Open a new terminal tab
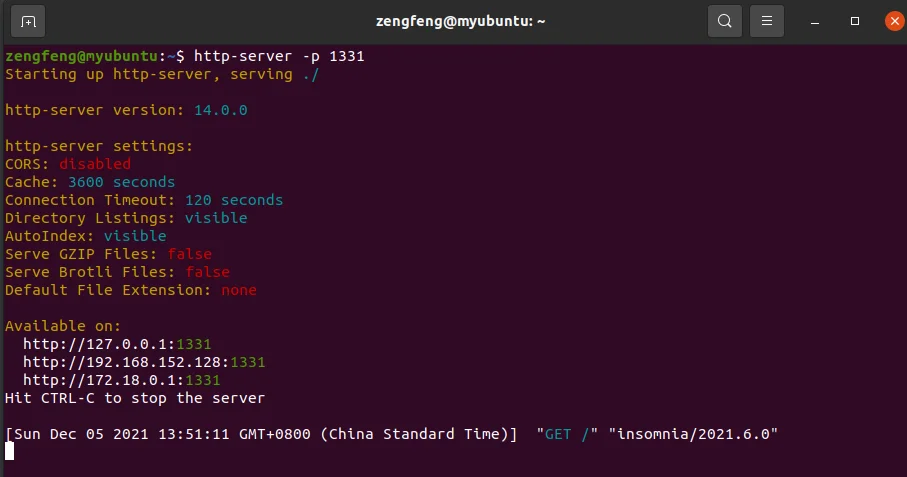The image size is (907, 477). click(x=28, y=21)
